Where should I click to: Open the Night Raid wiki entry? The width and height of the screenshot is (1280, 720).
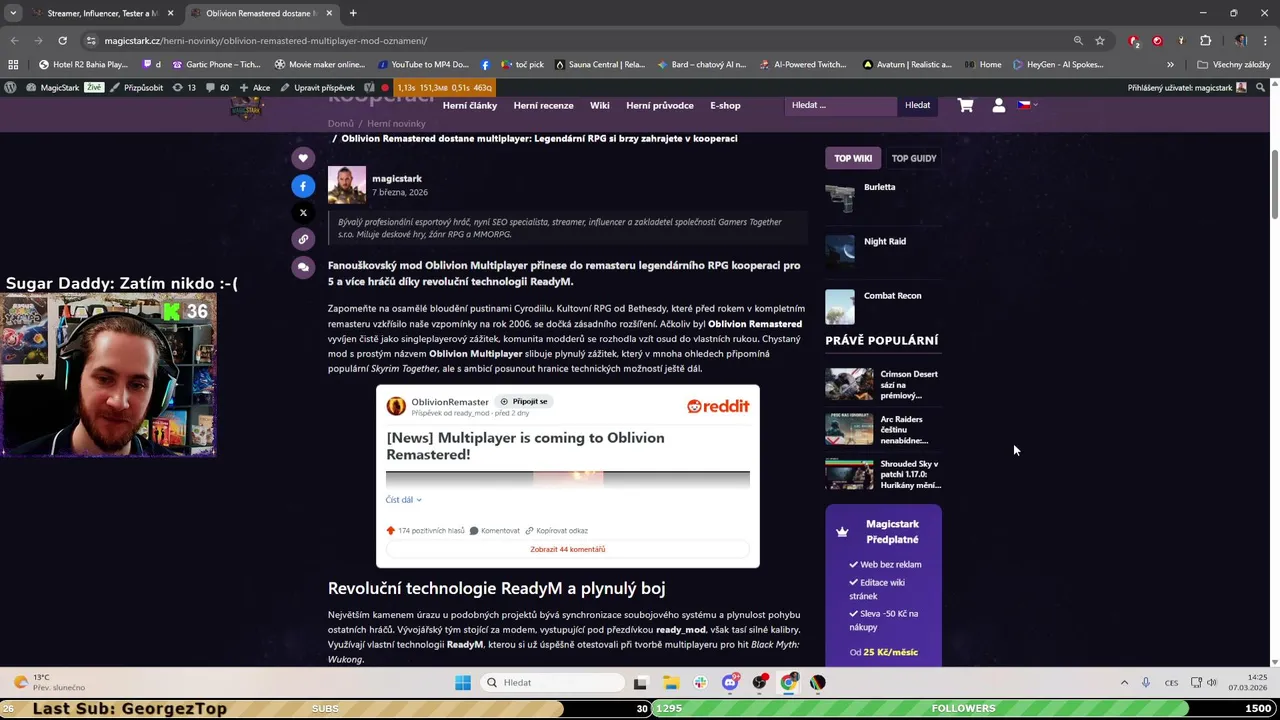pyautogui.click(x=885, y=241)
